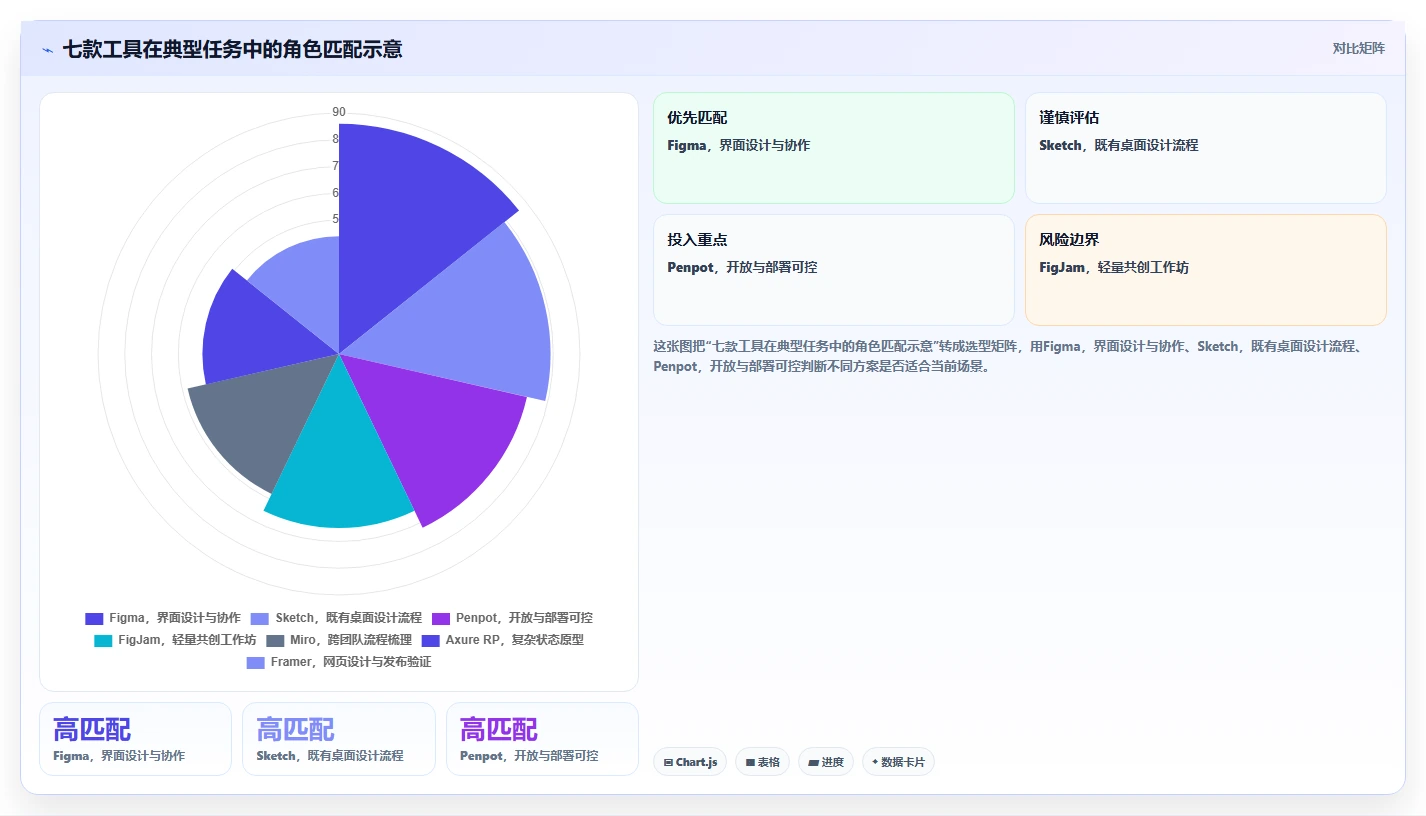
Task: Click the 高匹配 Sketch stat card
Action: (x=339, y=739)
